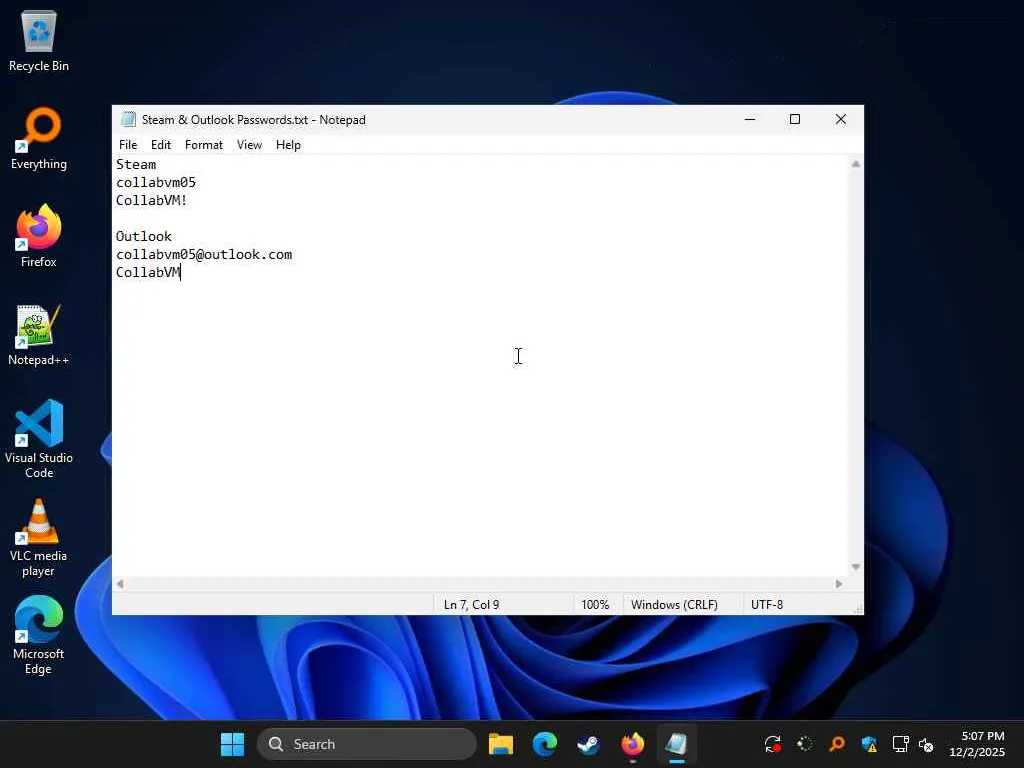
Task: Click the horizontal scrollbar left arrow
Action: pyautogui.click(x=120, y=584)
